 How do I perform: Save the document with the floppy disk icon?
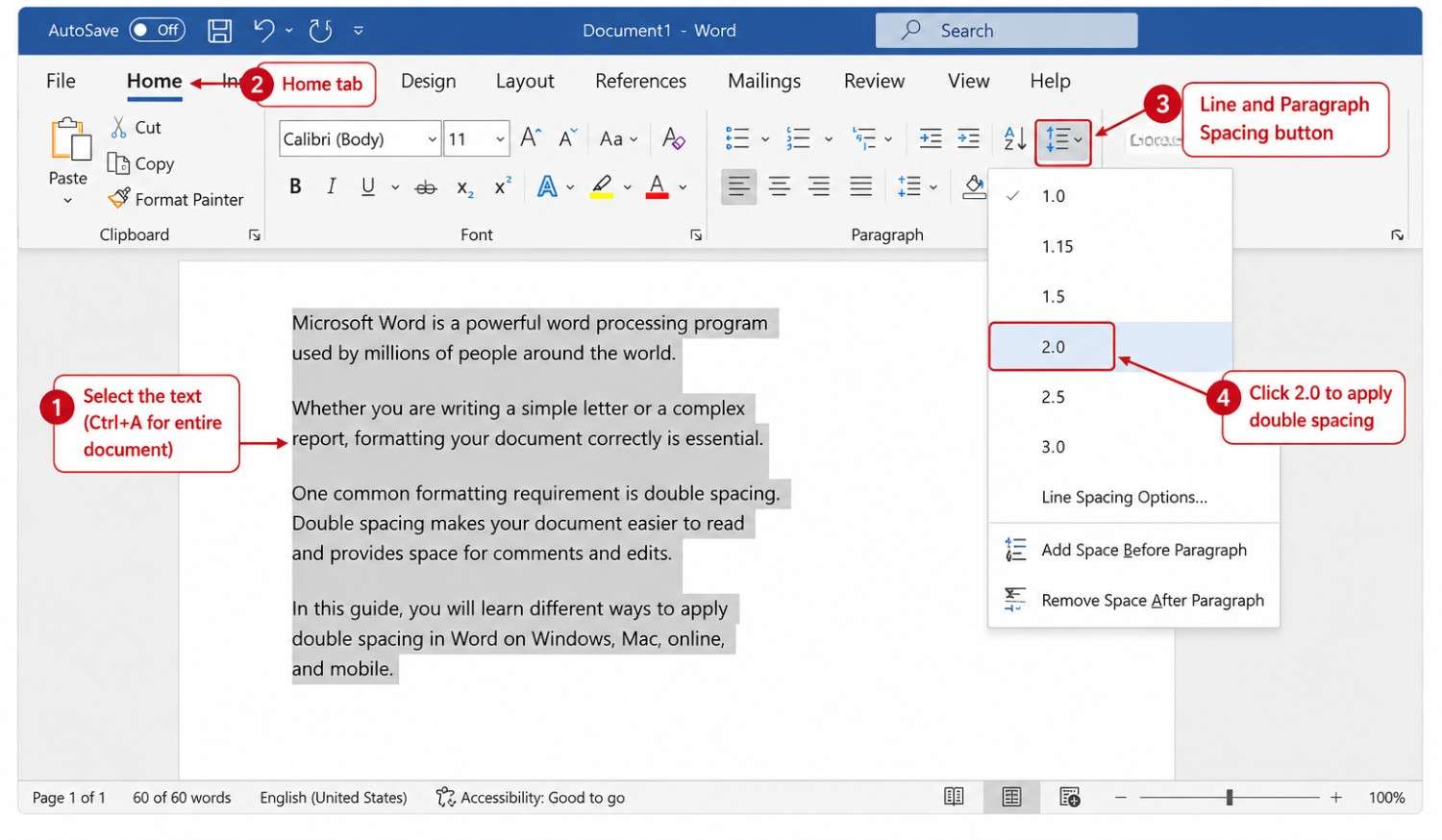point(220,31)
